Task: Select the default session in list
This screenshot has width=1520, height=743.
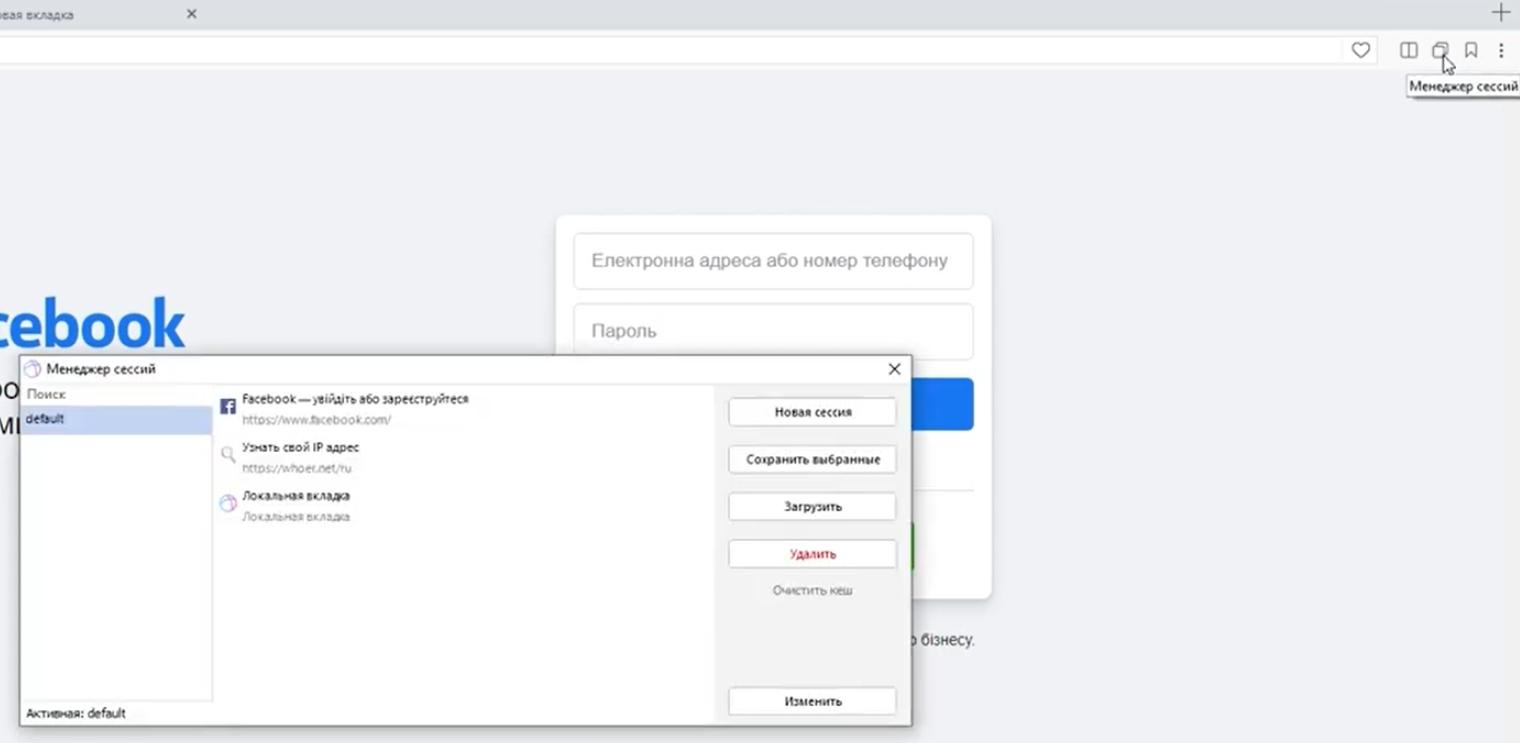Action: click(x=116, y=420)
